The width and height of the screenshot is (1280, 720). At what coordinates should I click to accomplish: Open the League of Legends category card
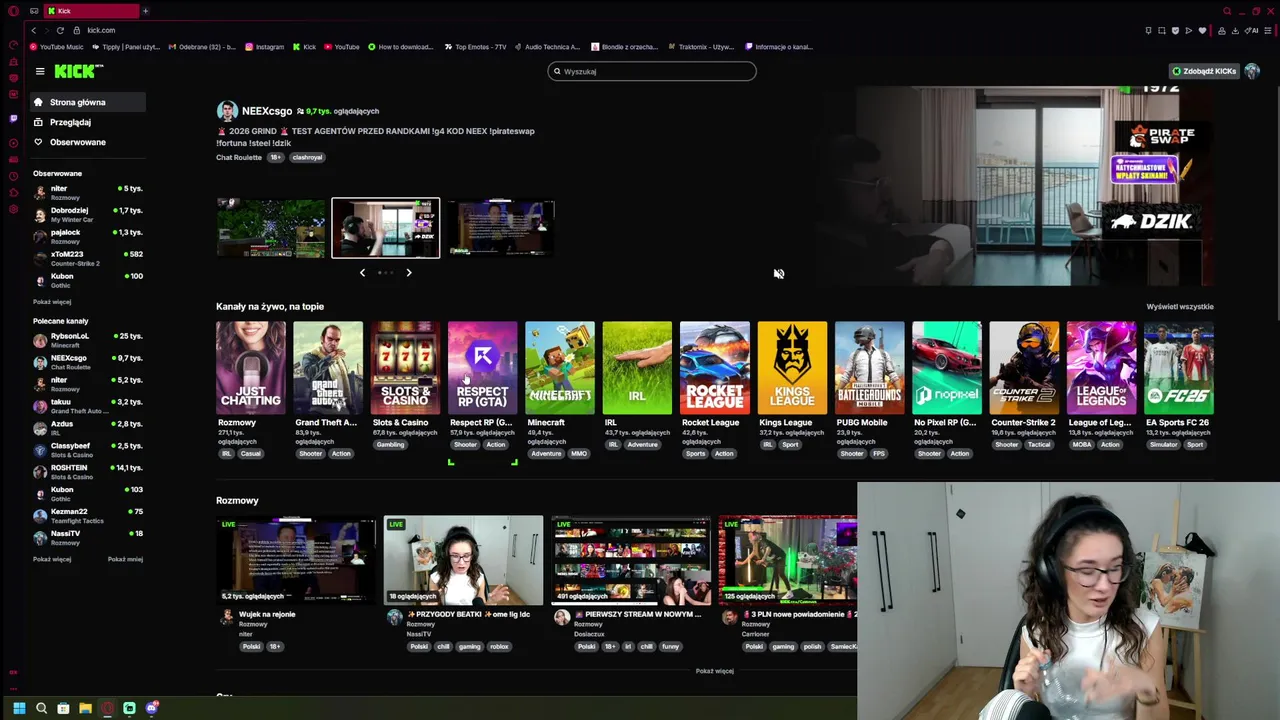click(1101, 367)
